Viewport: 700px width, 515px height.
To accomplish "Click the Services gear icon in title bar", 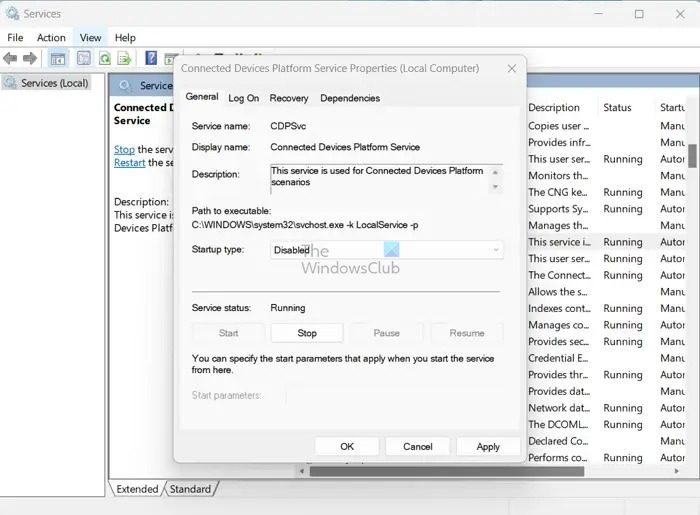I will click(x=12, y=13).
